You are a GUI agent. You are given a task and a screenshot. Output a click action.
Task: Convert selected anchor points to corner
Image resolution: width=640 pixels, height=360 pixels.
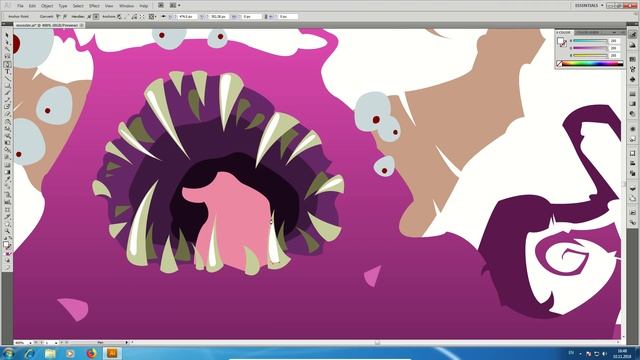pos(58,17)
